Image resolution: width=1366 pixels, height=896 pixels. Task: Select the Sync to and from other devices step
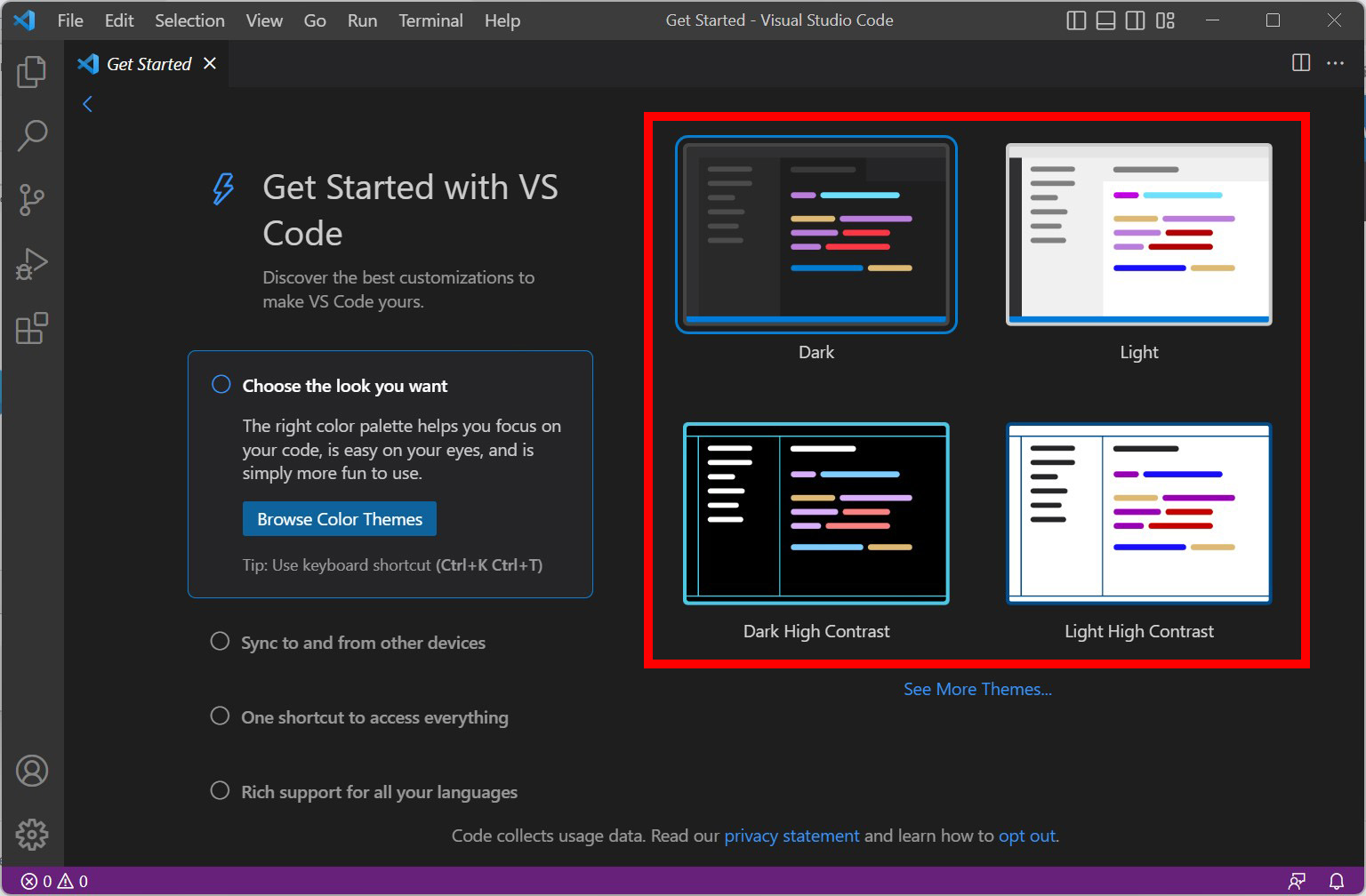pyautogui.click(x=363, y=643)
